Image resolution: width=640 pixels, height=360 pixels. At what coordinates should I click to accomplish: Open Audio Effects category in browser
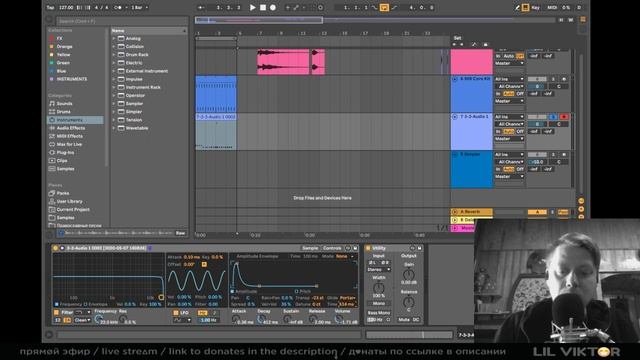click(x=71, y=128)
